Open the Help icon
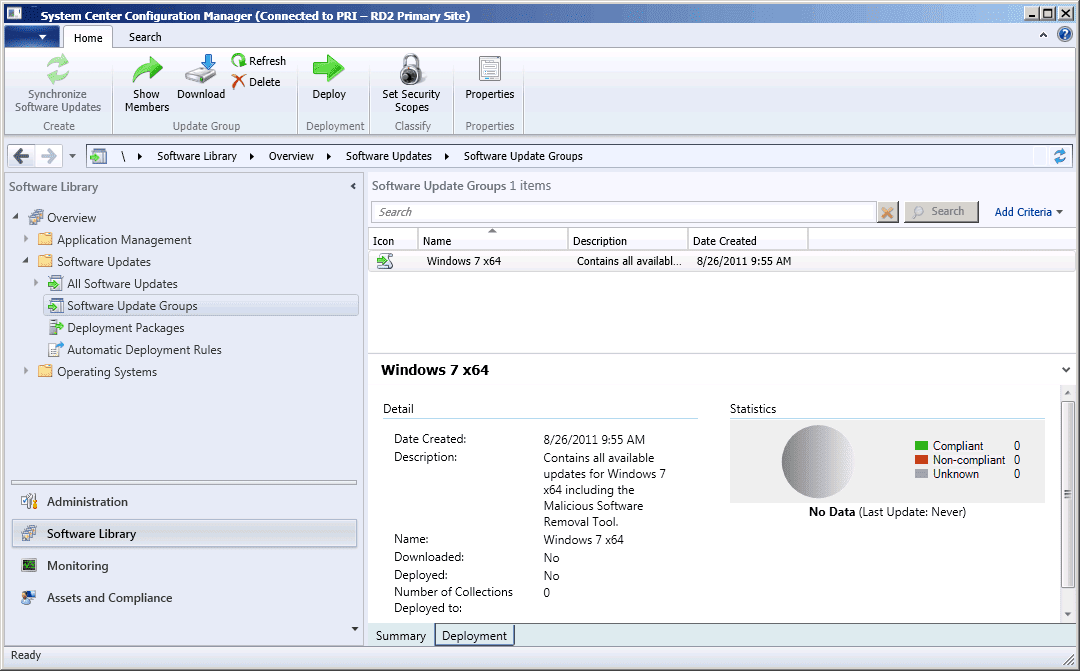1080x671 pixels. (1065, 34)
